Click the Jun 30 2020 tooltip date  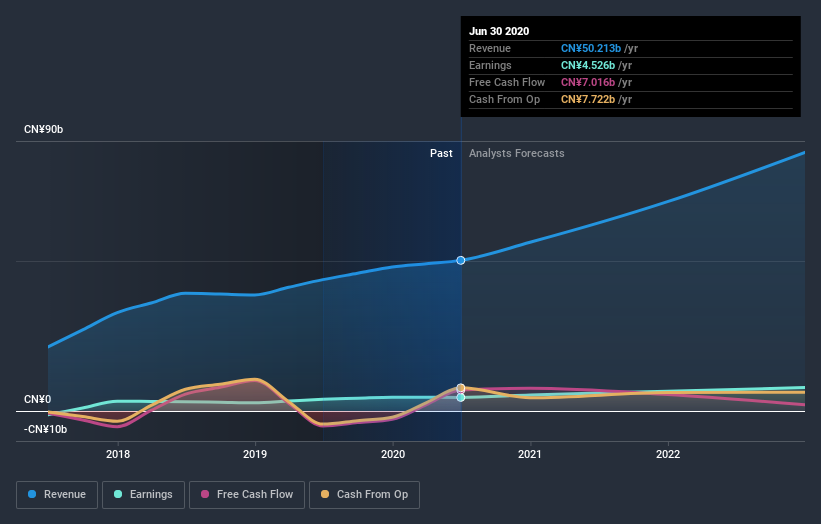pyautogui.click(x=499, y=31)
